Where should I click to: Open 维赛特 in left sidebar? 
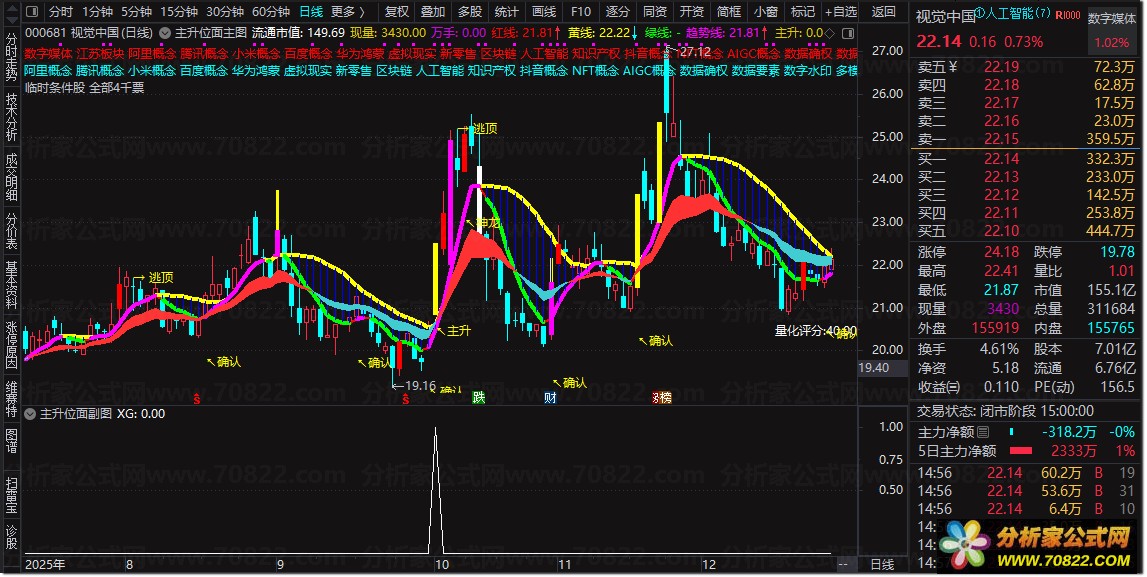tap(12, 399)
